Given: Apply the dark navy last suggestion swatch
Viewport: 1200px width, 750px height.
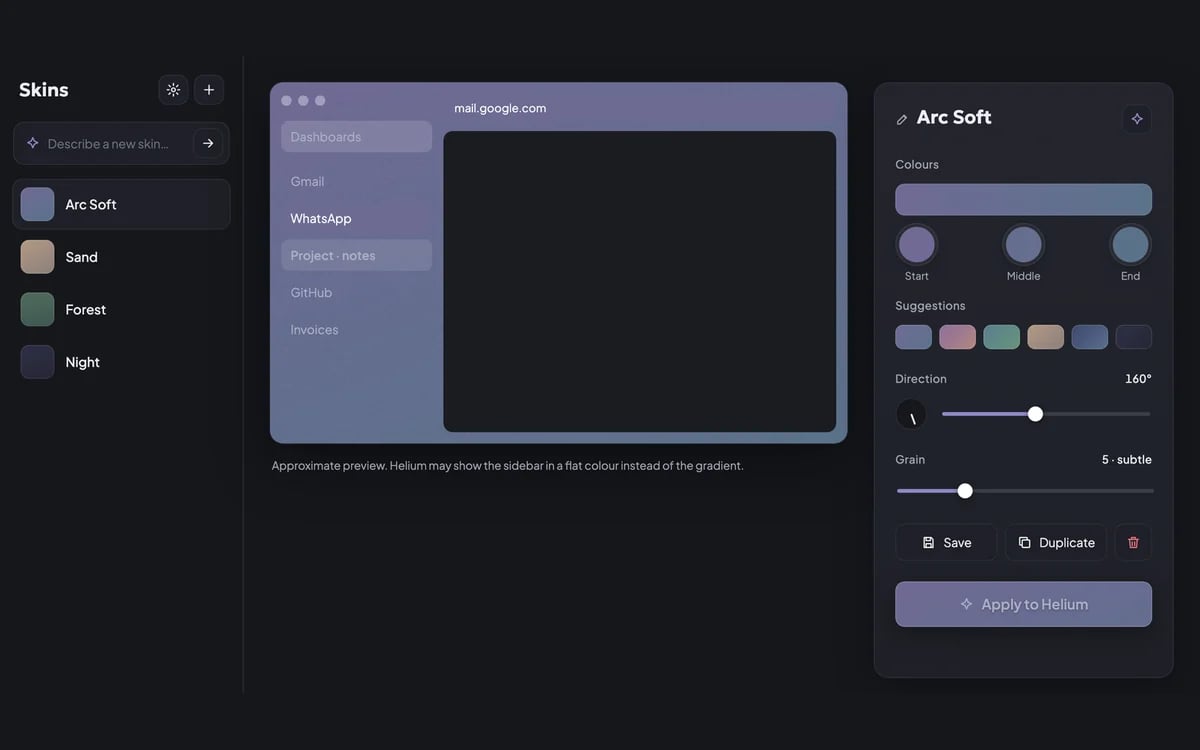Looking at the screenshot, I should (x=1133, y=337).
